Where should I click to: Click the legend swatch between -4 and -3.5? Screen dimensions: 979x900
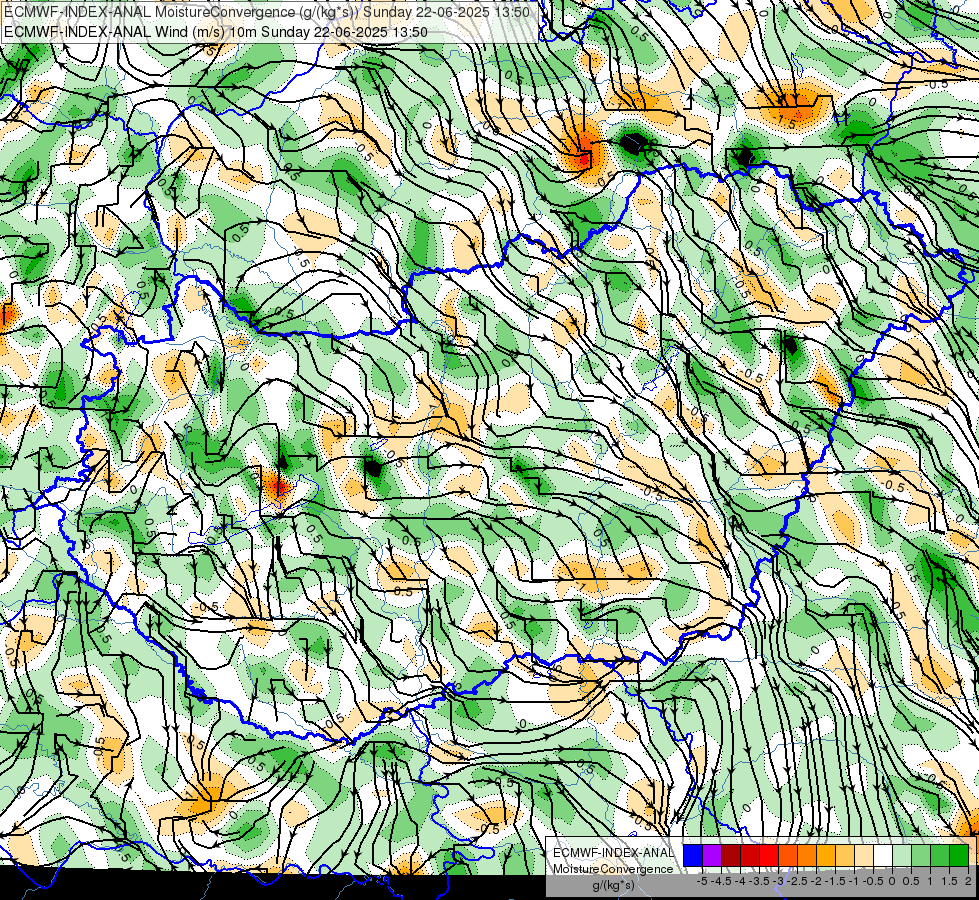click(750, 855)
